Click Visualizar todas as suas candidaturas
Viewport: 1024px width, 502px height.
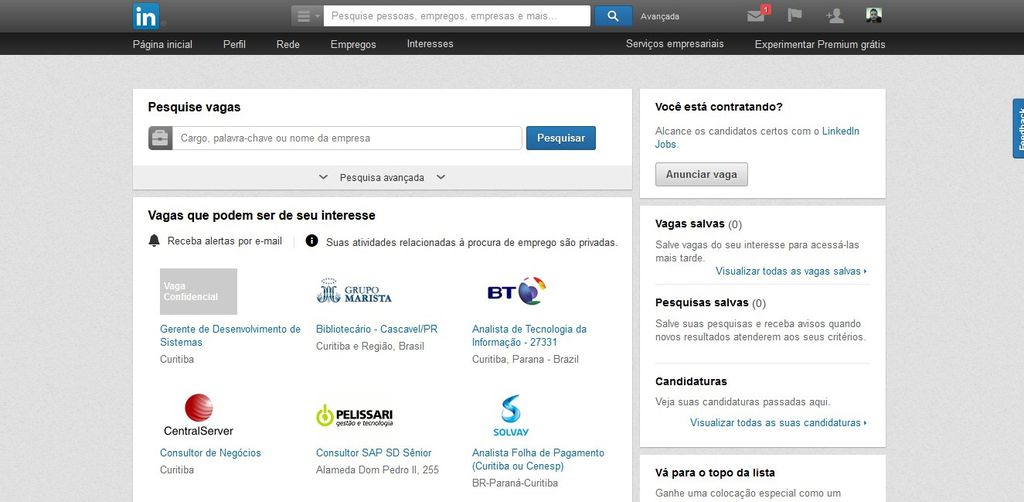(x=778, y=422)
